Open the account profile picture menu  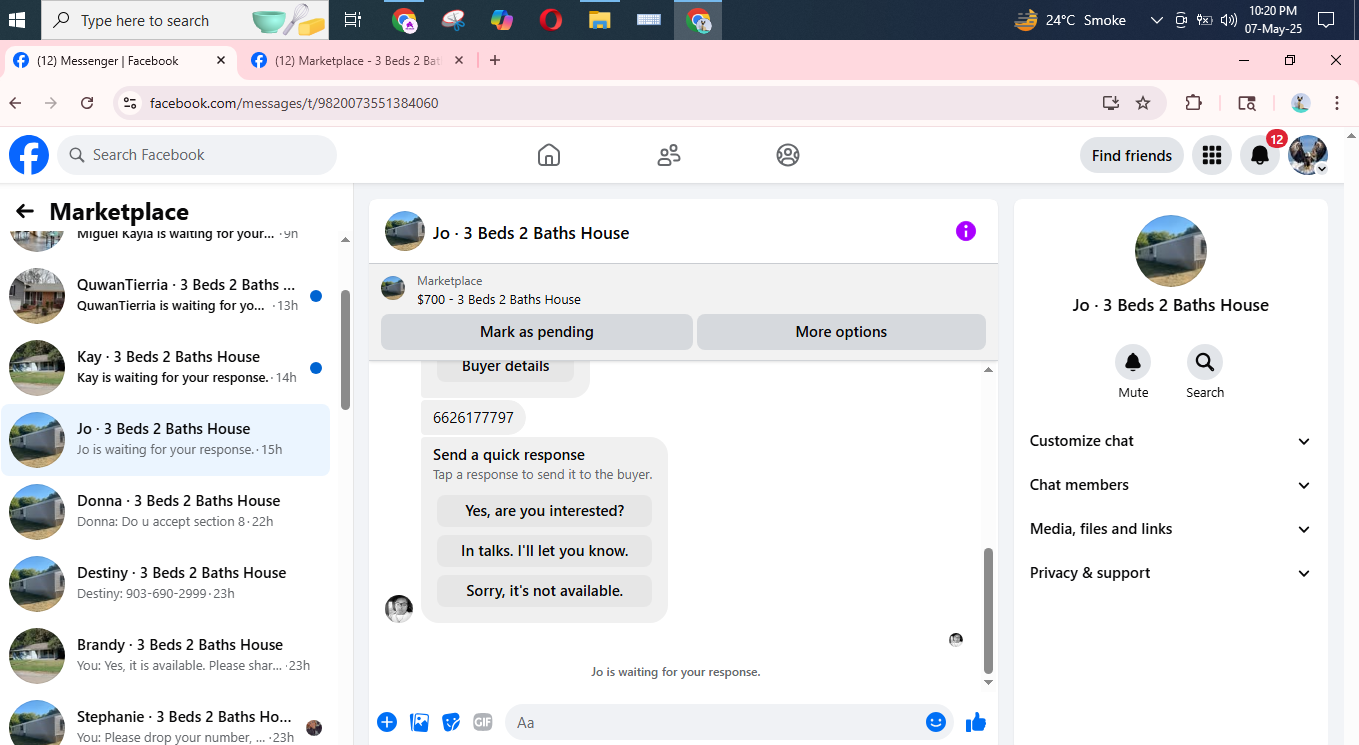point(1308,155)
